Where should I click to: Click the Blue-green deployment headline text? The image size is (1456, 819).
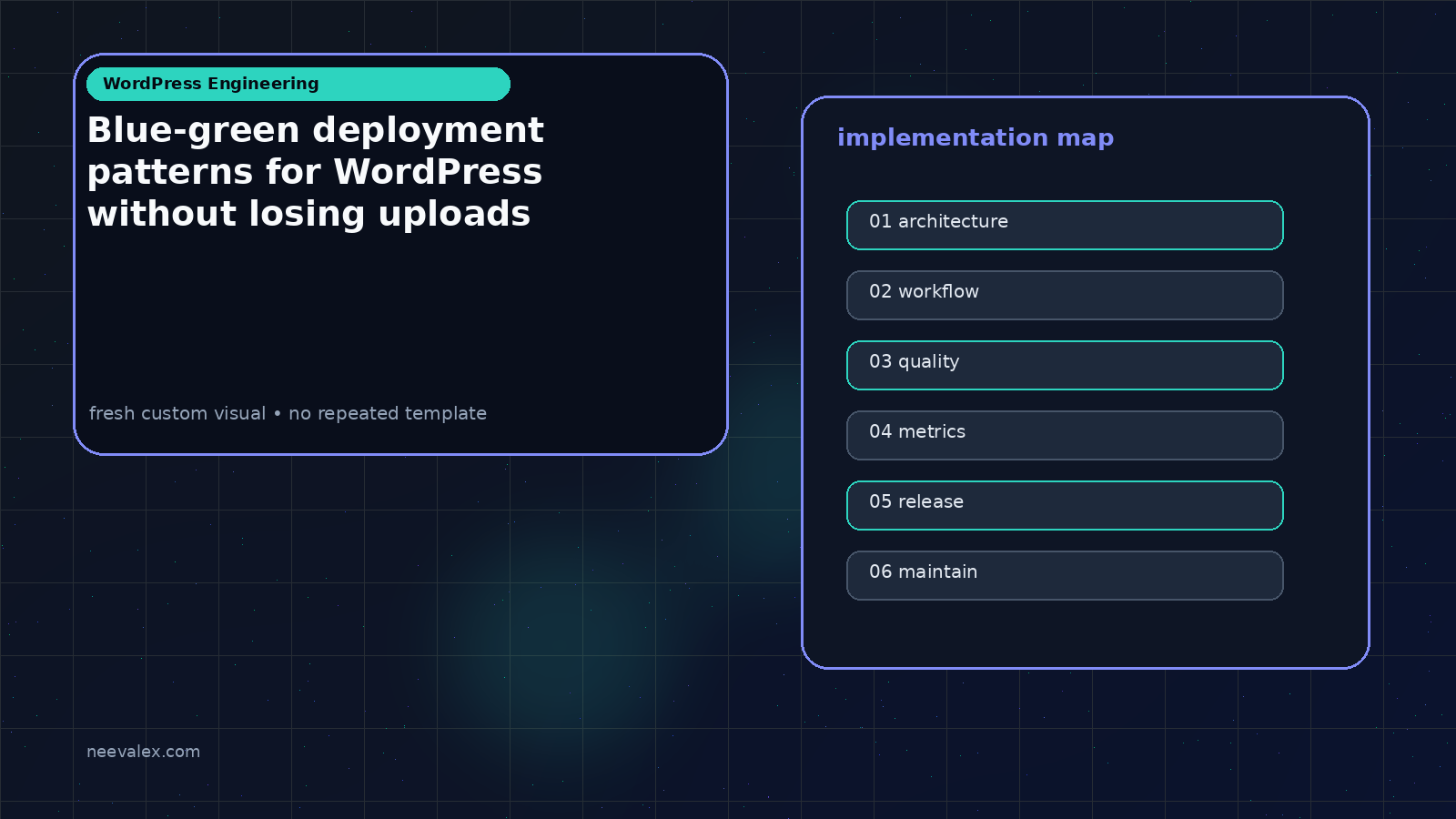[x=316, y=172]
